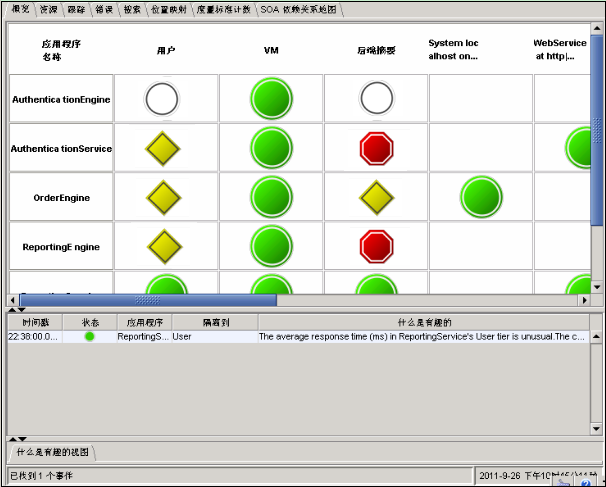Select the AuthenticationEngine application name cell
The height and width of the screenshot is (487, 606).
pos(61,99)
